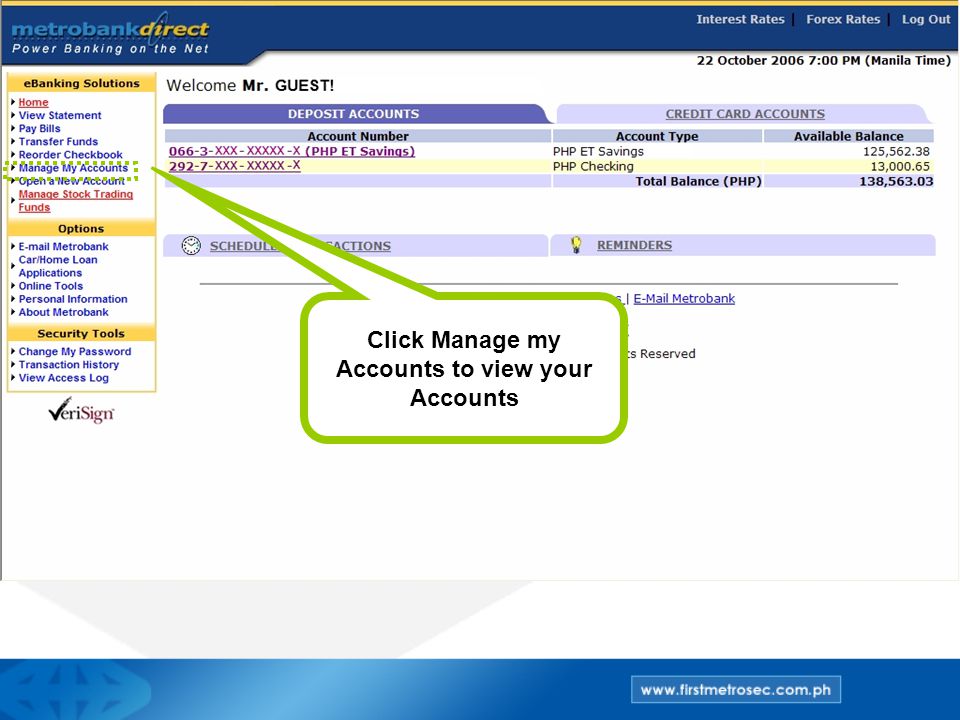Open Manage Stock Trading Funds
This screenshot has width=960, height=720.
[x=75, y=201]
